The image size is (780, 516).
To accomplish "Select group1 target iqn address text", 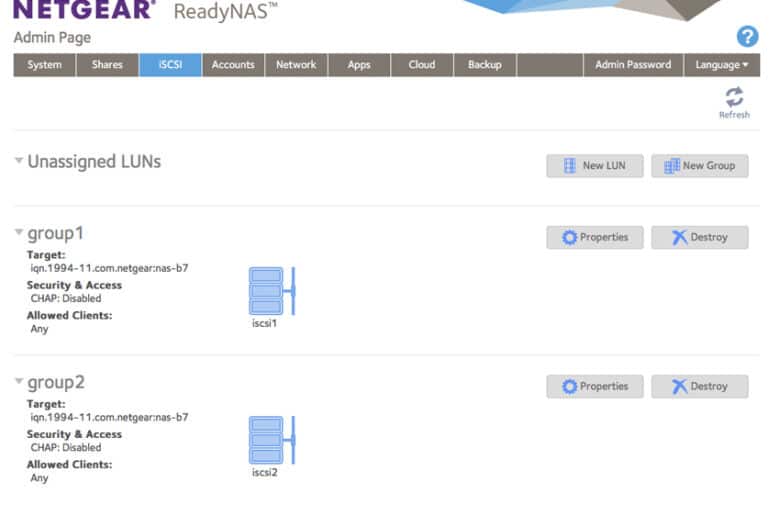I will pos(109,268).
